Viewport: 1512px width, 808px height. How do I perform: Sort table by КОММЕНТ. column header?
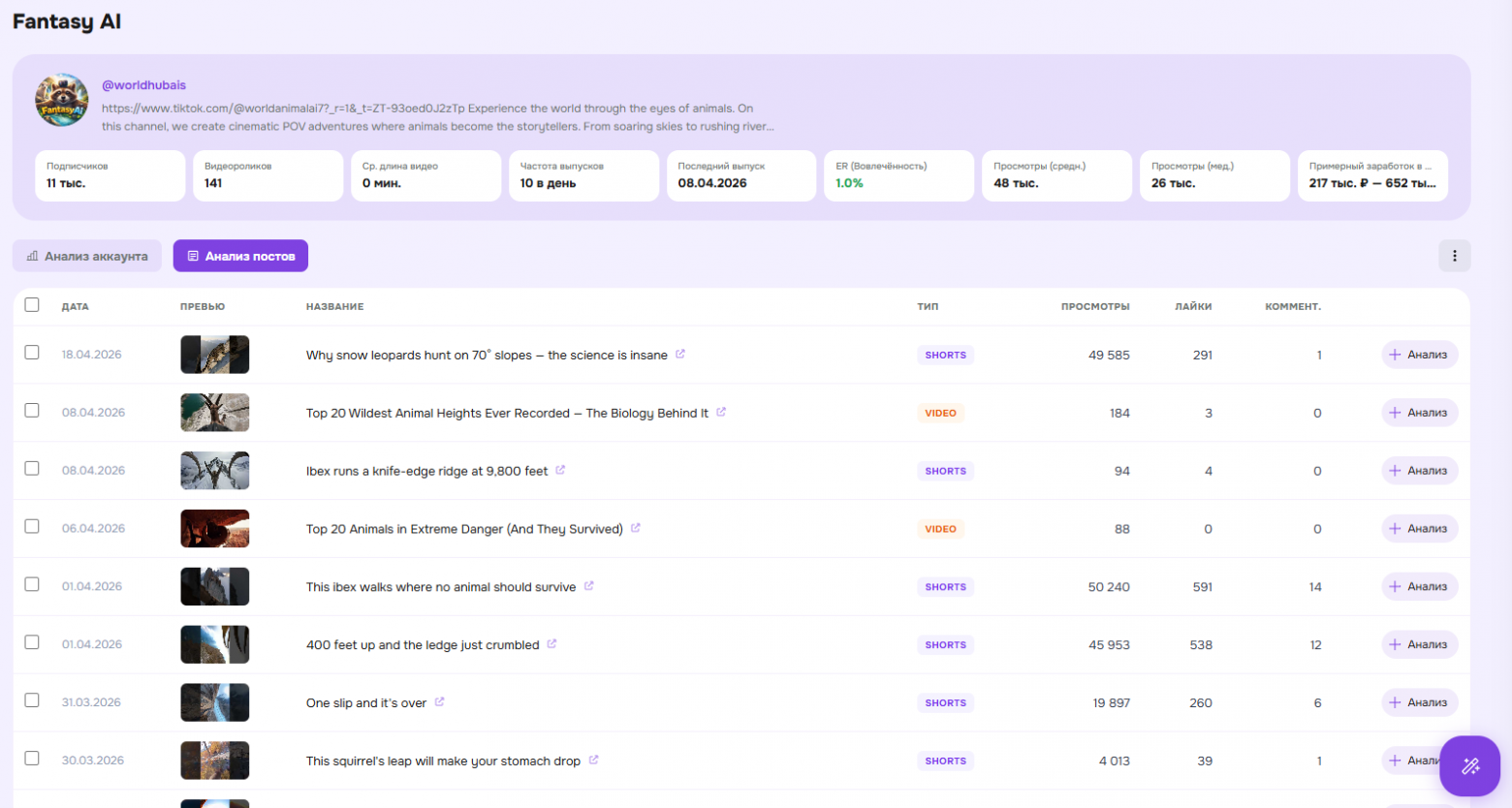coord(1293,307)
